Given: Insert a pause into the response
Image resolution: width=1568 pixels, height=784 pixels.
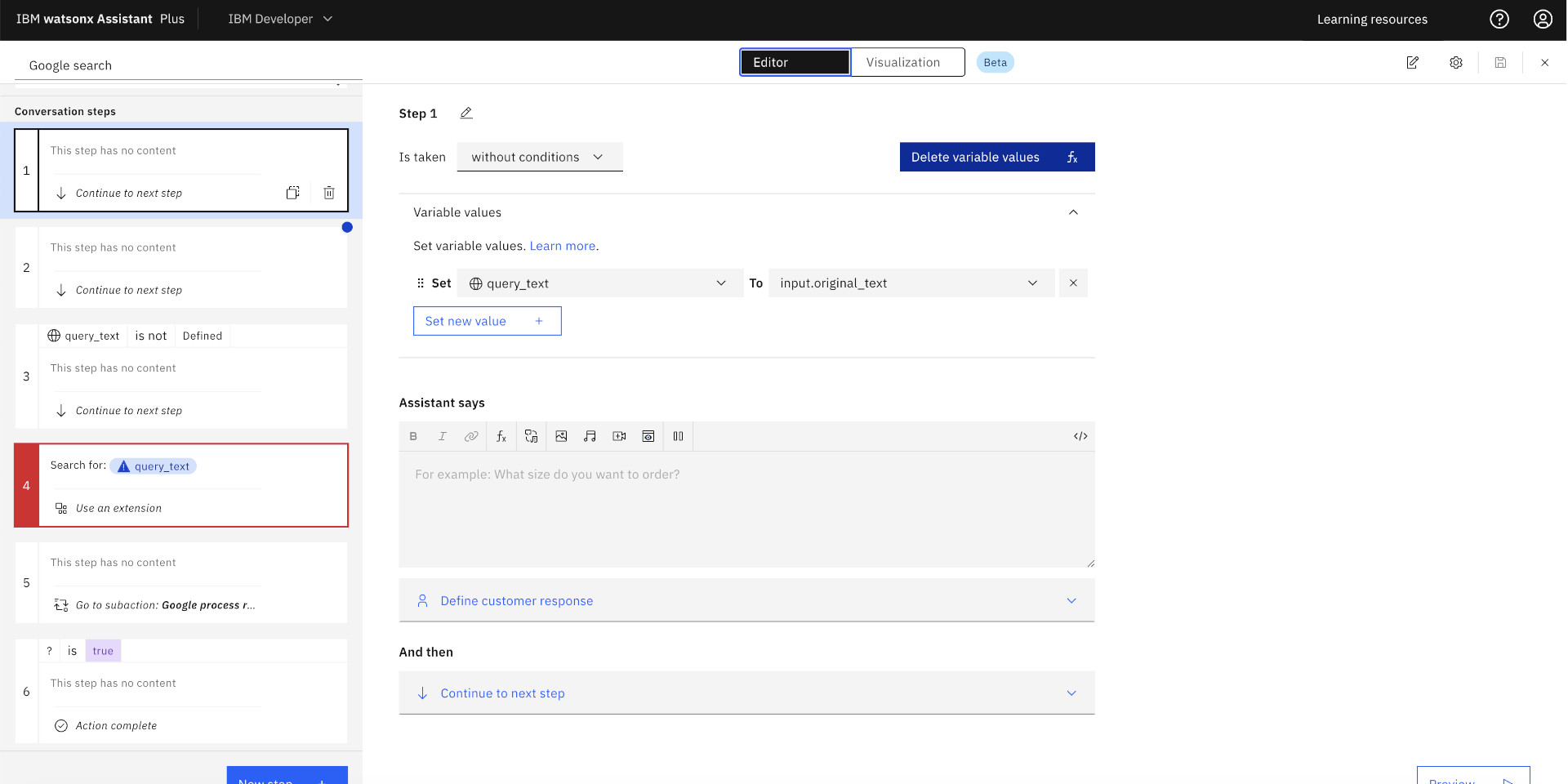Looking at the screenshot, I should (678, 436).
